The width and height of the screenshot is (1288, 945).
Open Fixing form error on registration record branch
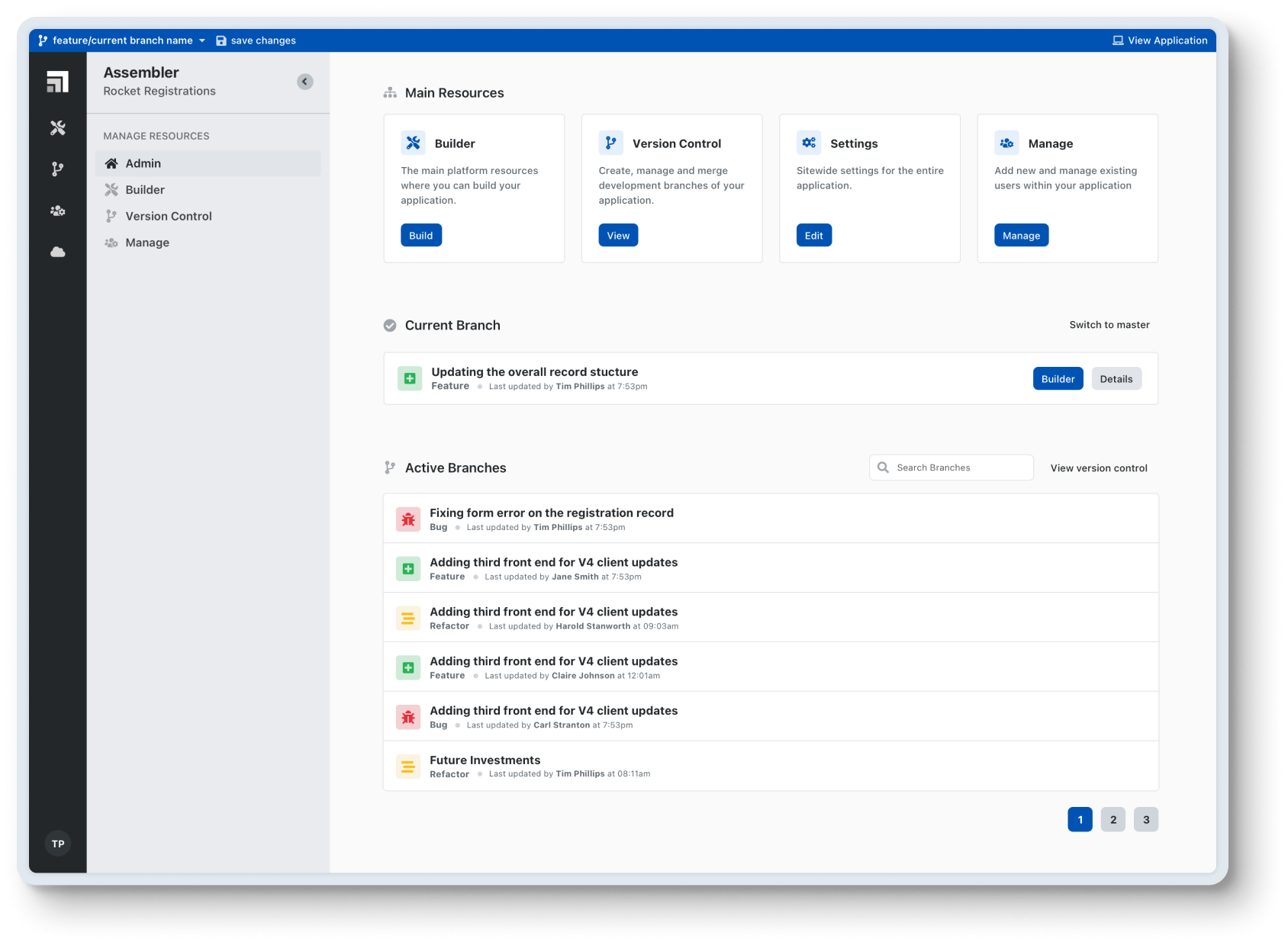(x=771, y=519)
